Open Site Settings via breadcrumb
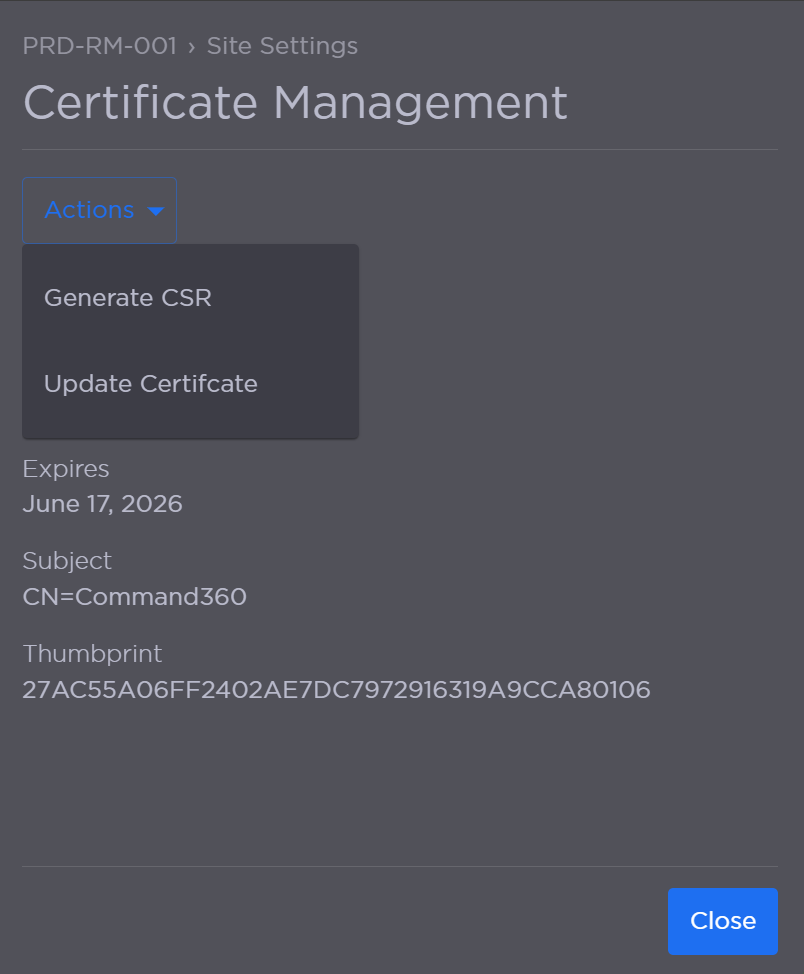The height and width of the screenshot is (974, 804). coord(281,46)
